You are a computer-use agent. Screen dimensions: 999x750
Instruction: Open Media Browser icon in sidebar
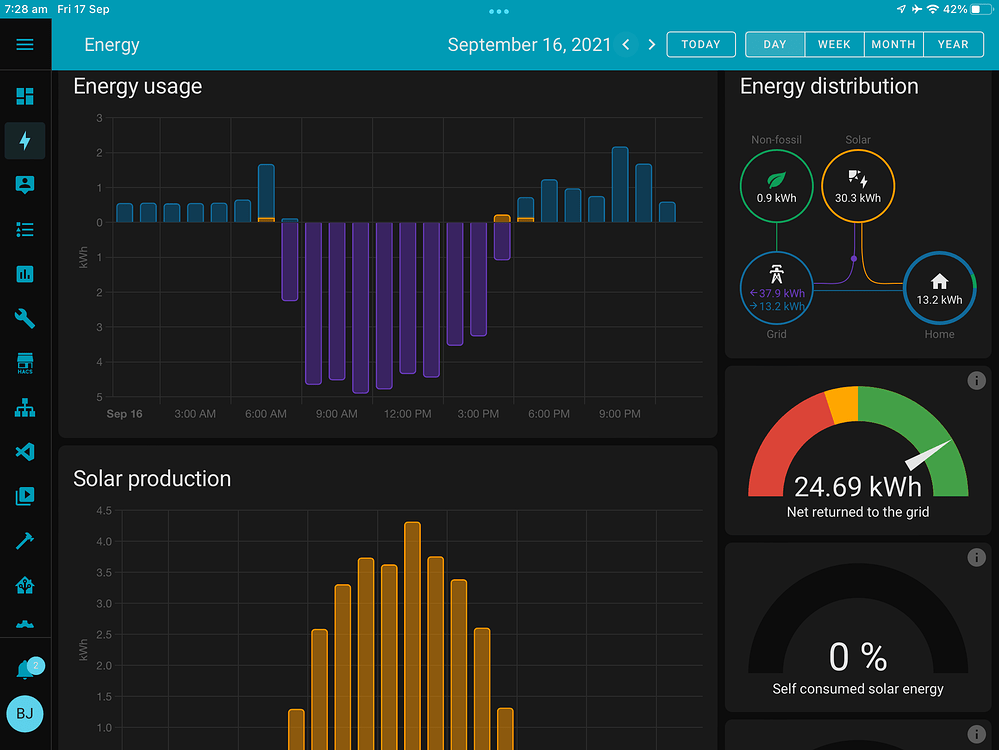(x=25, y=496)
